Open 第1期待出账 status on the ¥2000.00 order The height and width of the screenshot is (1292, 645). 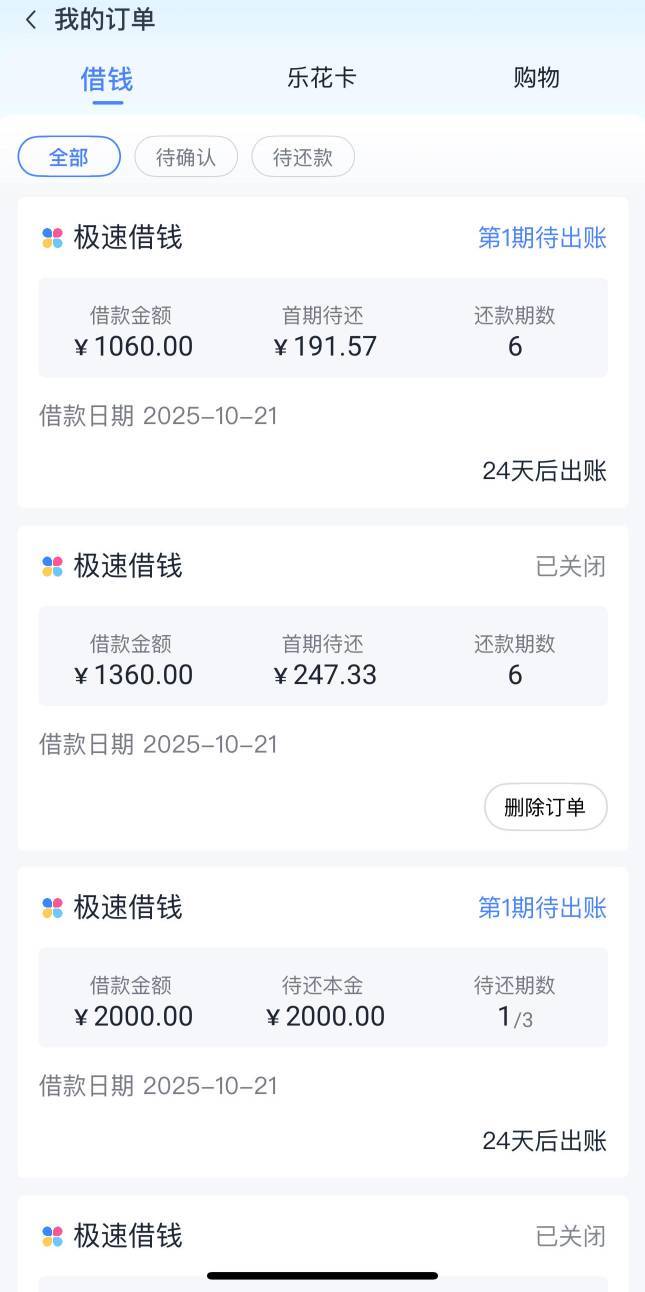click(542, 907)
